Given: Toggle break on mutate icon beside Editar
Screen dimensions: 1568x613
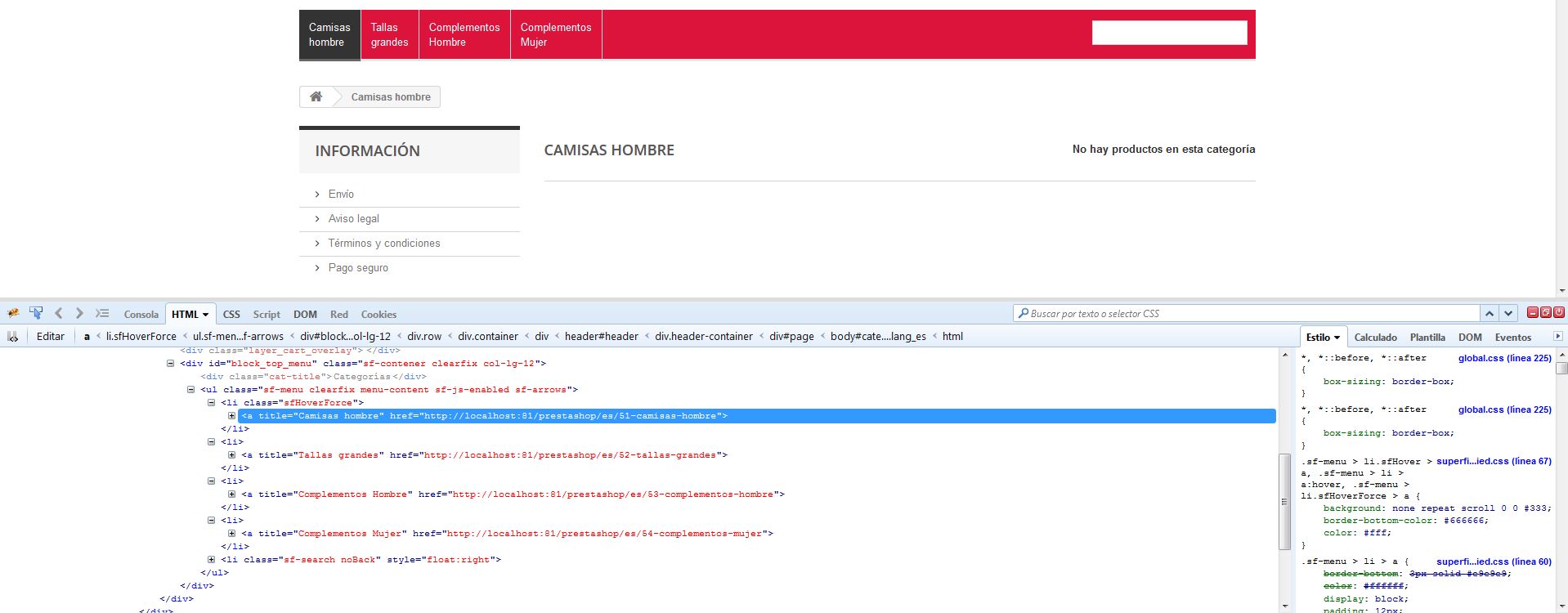Looking at the screenshot, I should pos(13,336).
